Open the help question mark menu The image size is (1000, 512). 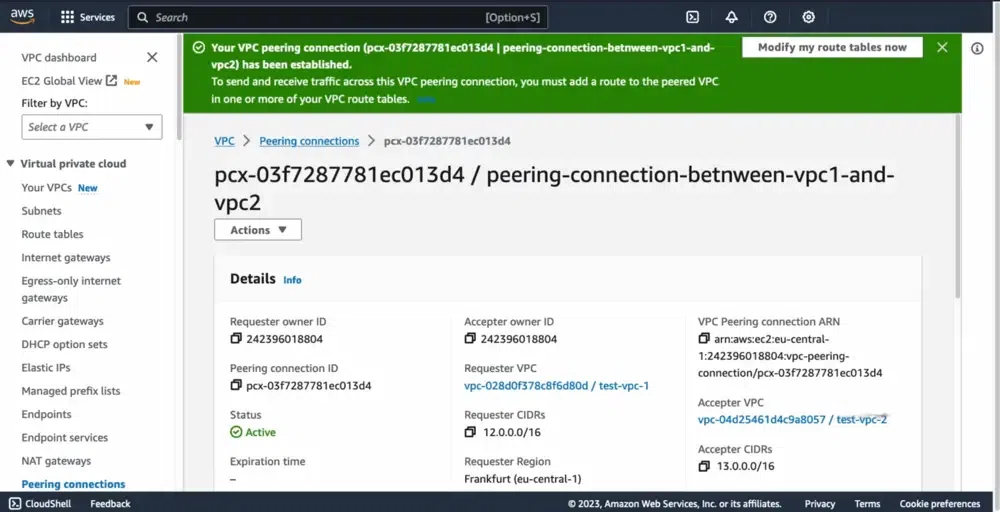pyautogui.click(x=770, y=17)
